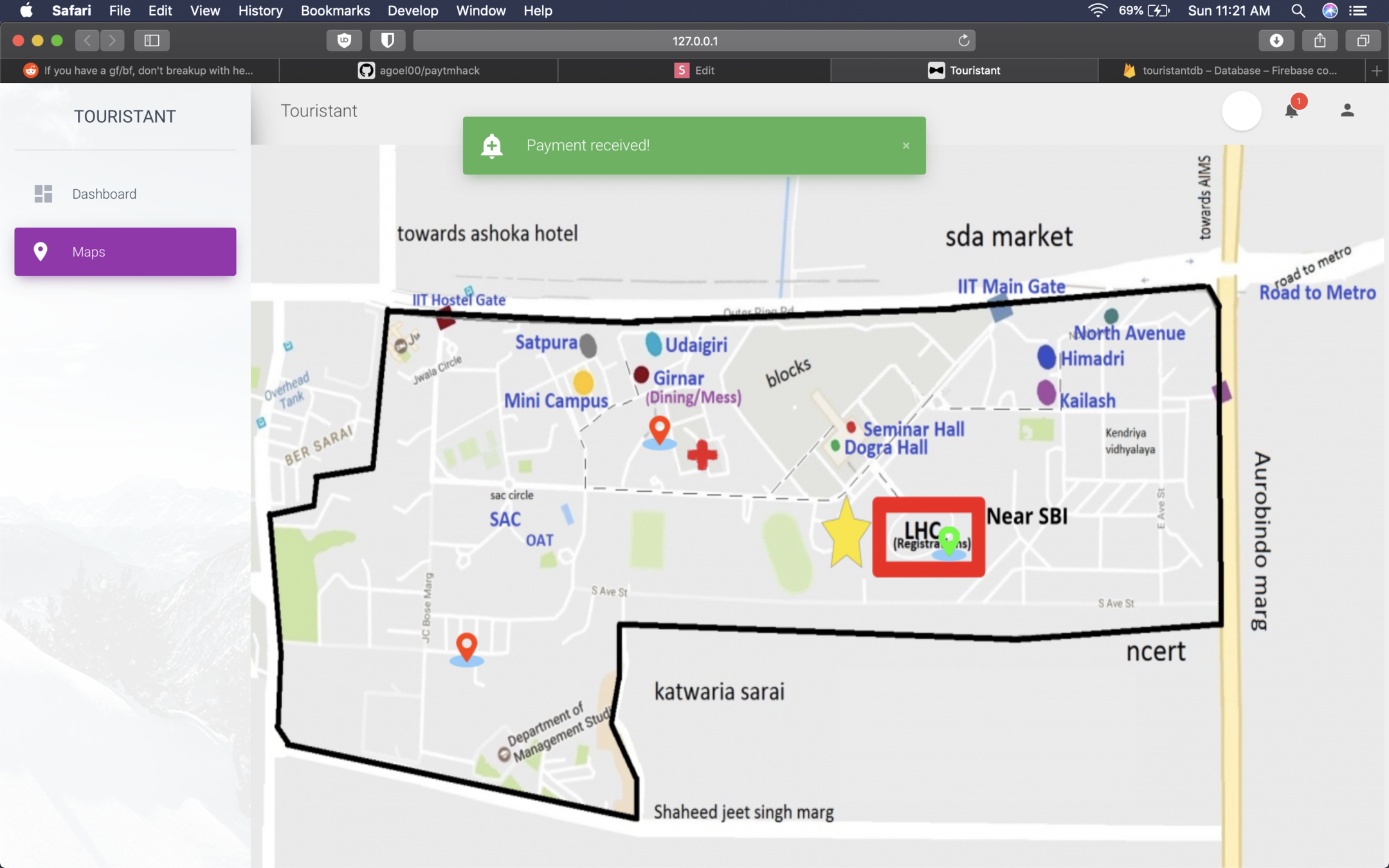
Task: Click the notifications bell icon
Action: pyautogui.click(x=1291, y=111)
